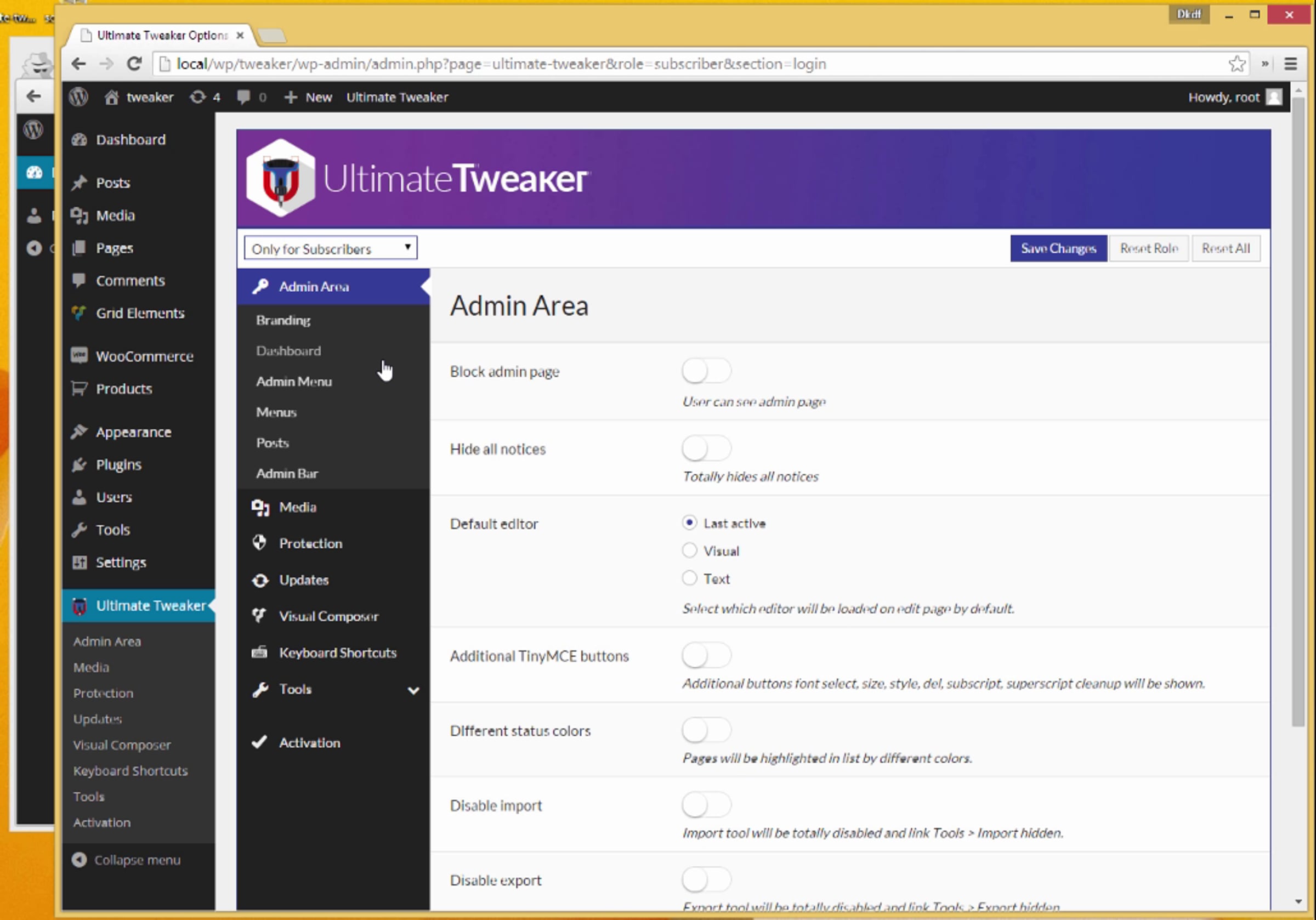Open Protection link in WordPress sidebar submenu
Screen dimensions: 1316x920
tap(103, 693)
